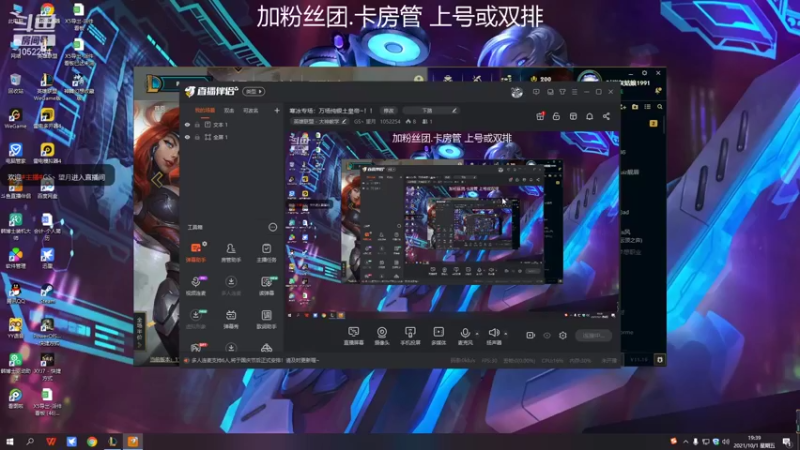Open the Windows notification center icon
Image resolution: width=800 pixels, height=450 pixels.
pos(786,442)
